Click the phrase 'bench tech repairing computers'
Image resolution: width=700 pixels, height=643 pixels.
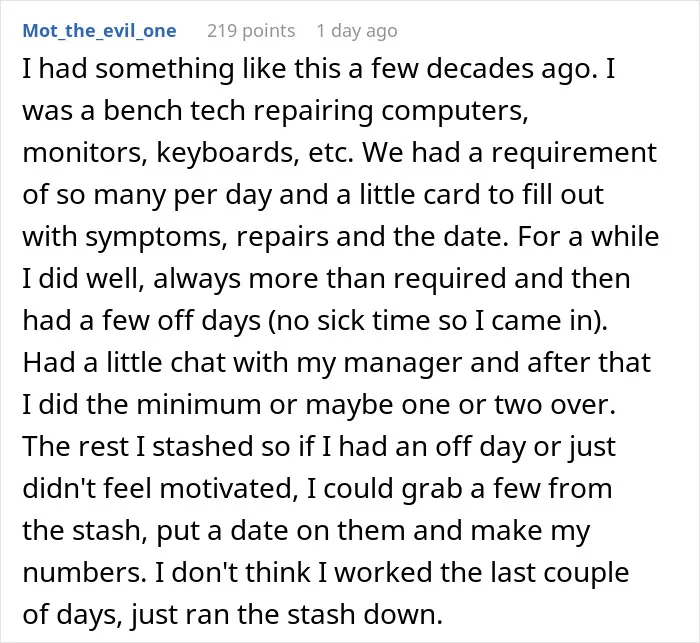[316, 111]
